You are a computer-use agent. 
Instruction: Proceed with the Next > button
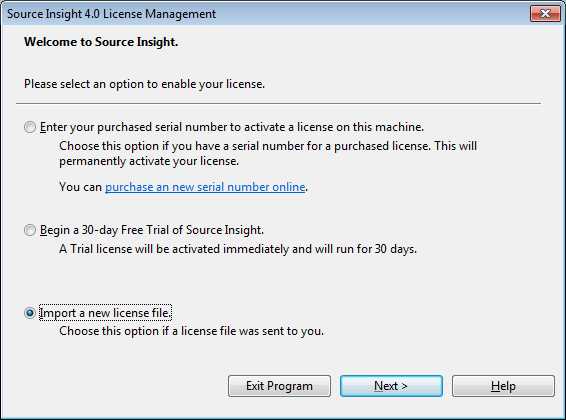[x=391, y=386]
